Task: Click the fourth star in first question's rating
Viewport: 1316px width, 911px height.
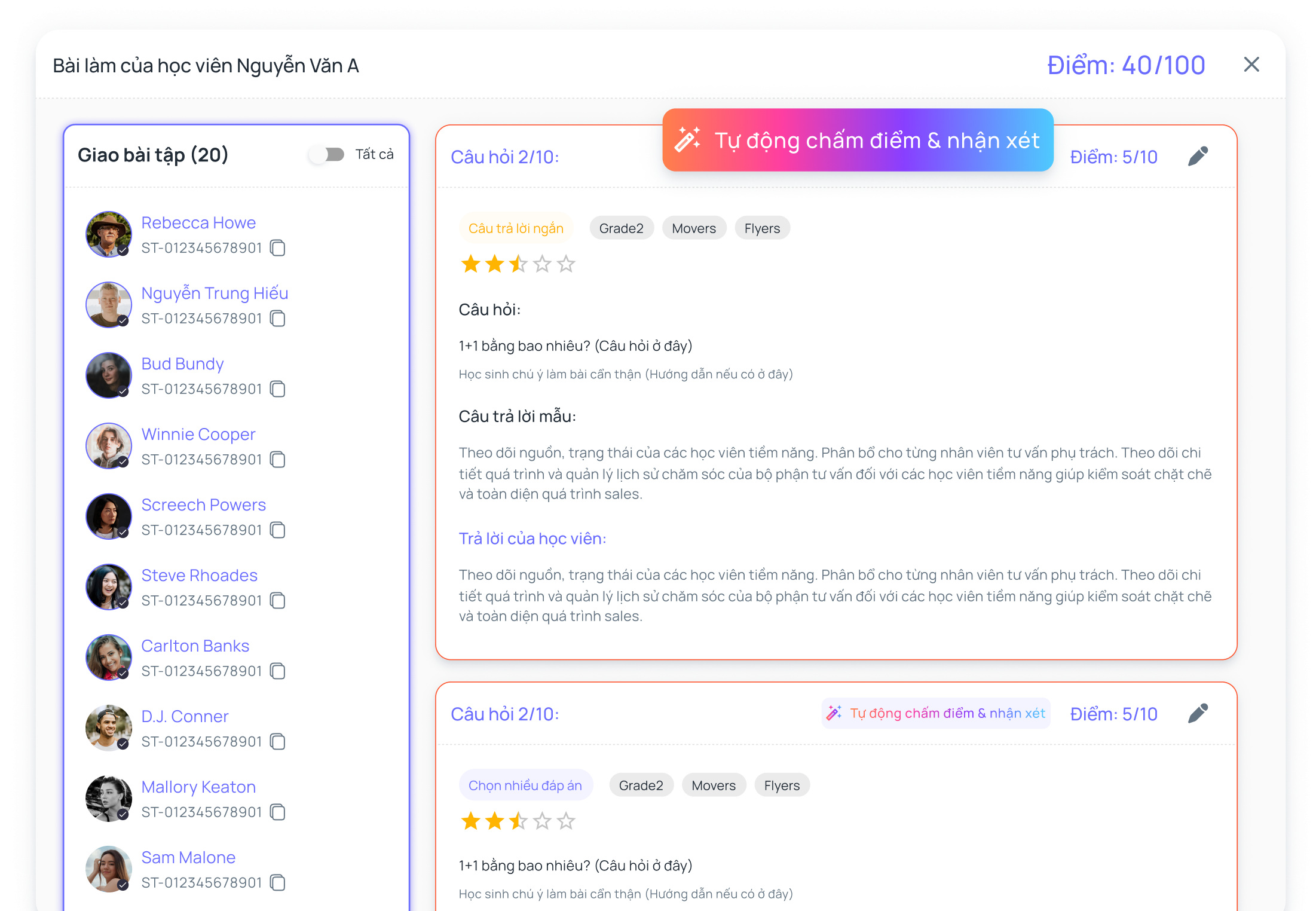Action: pyautogui.click(x=542, y=264)
